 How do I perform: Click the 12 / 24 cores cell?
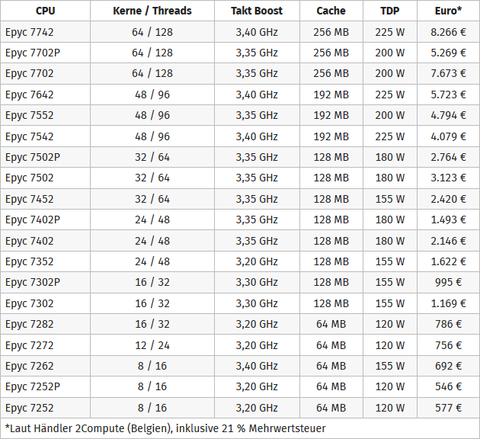click(152, 345)
